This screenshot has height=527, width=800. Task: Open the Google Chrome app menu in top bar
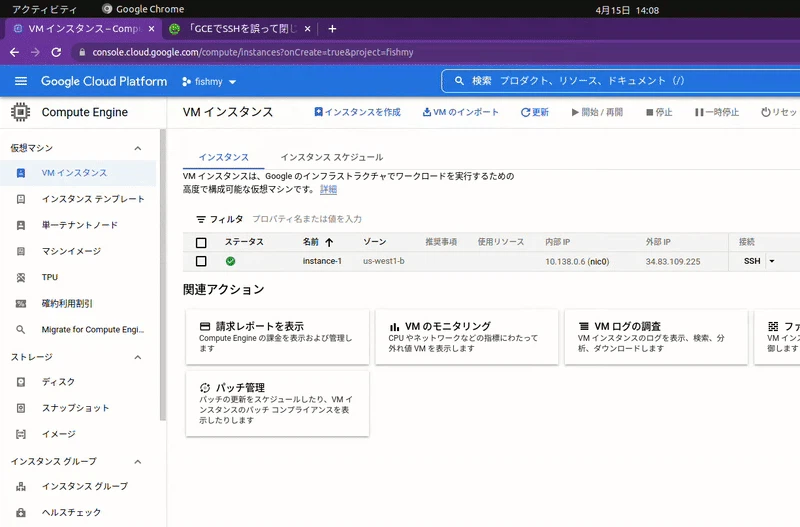pos(143,9)
